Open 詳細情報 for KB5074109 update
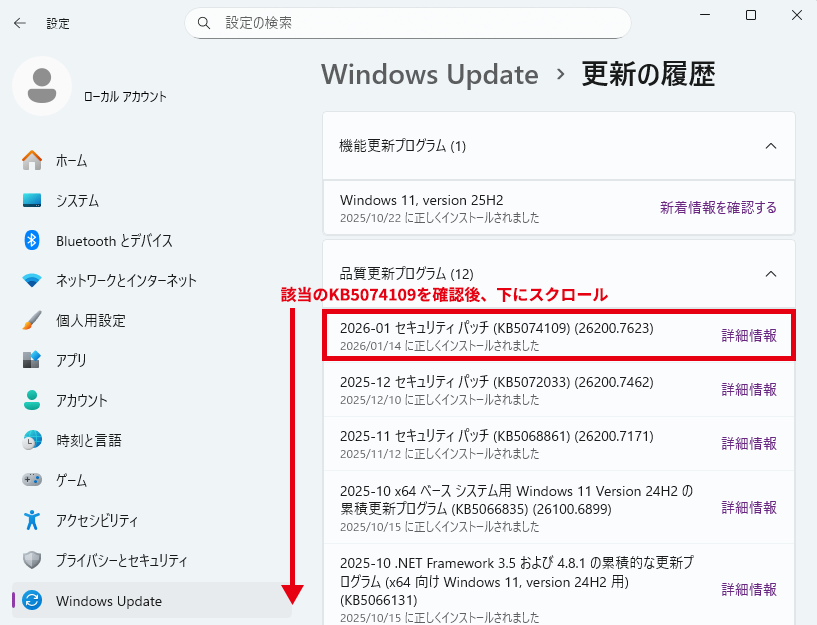 click(749, 335)
